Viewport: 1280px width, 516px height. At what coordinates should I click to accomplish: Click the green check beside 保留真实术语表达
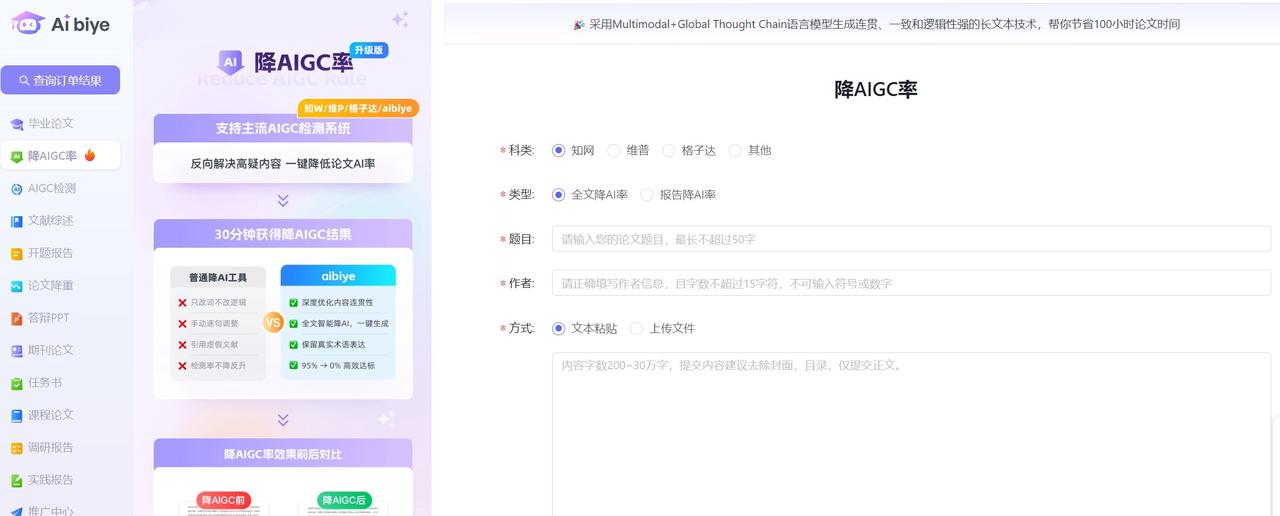click(x=293, y=344)
